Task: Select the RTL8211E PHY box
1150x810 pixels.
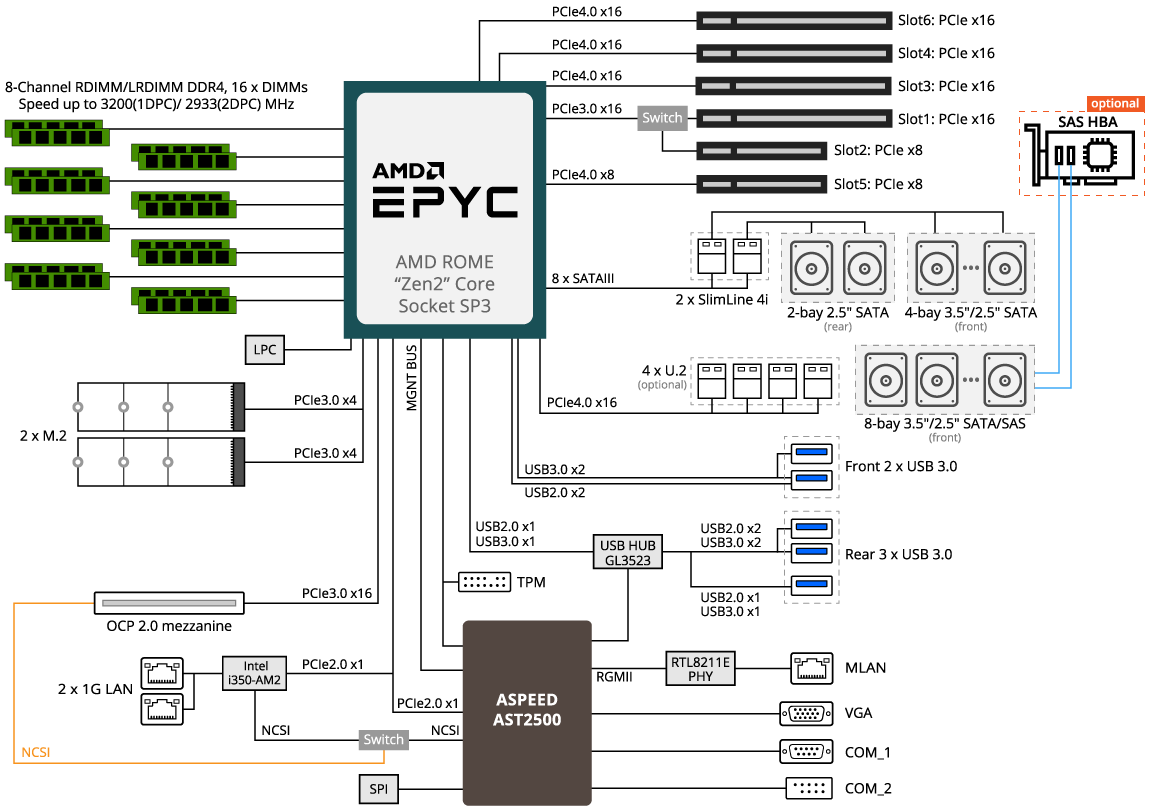Action: [700, 667]
